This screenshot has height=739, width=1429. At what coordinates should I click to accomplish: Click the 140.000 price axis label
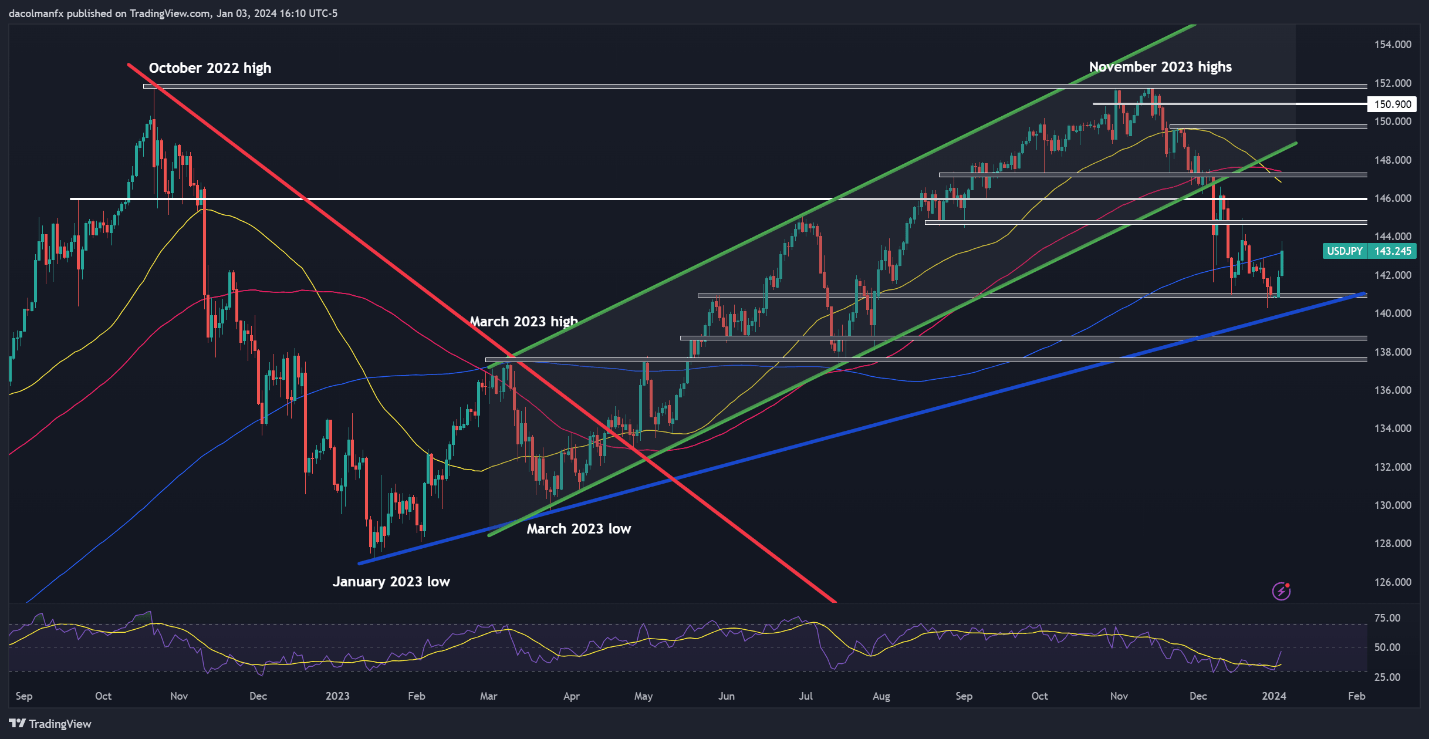1393,314
